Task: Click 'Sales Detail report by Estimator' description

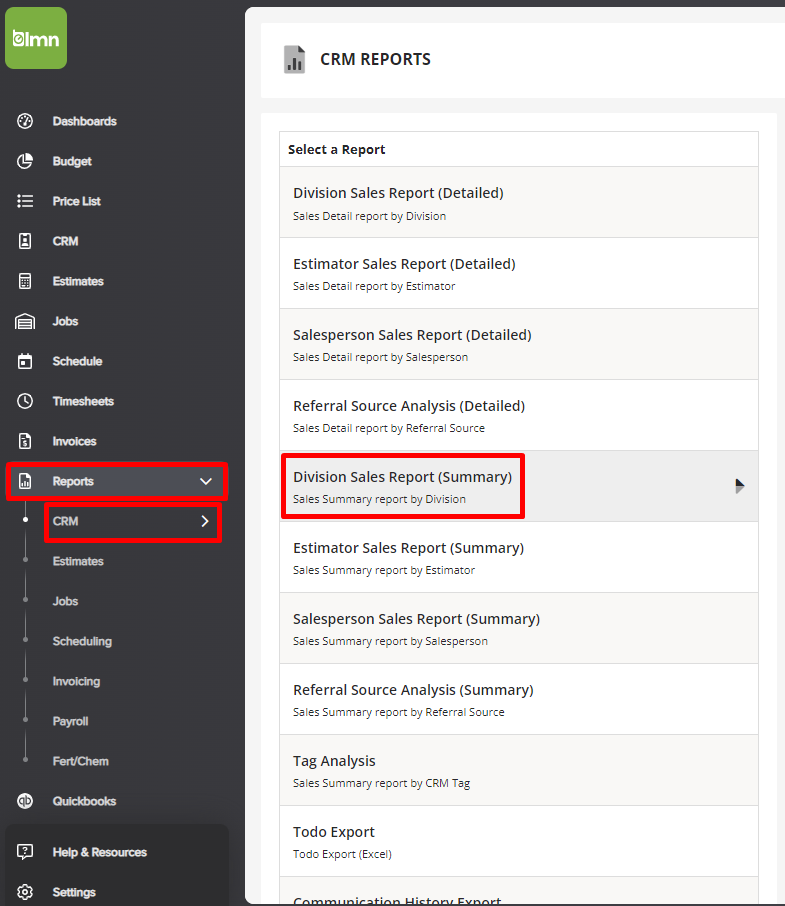Action: (374, 286)
